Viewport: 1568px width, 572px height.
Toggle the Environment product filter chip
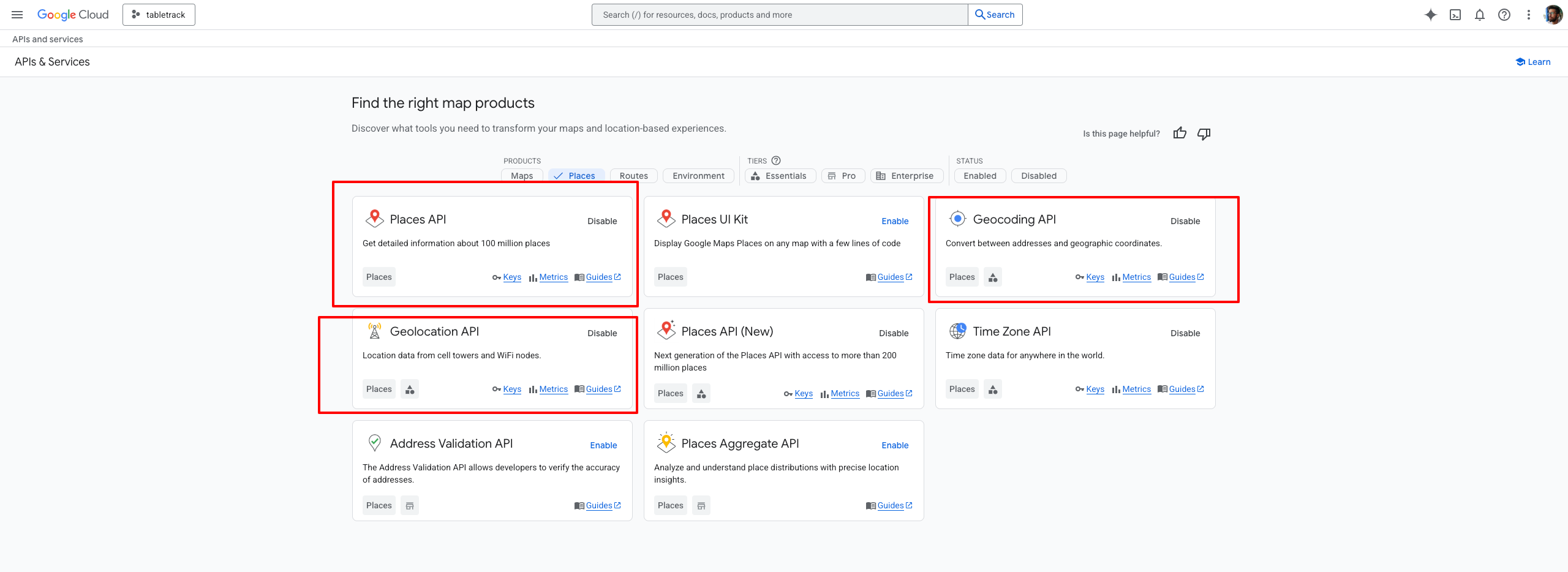[698, 176]
